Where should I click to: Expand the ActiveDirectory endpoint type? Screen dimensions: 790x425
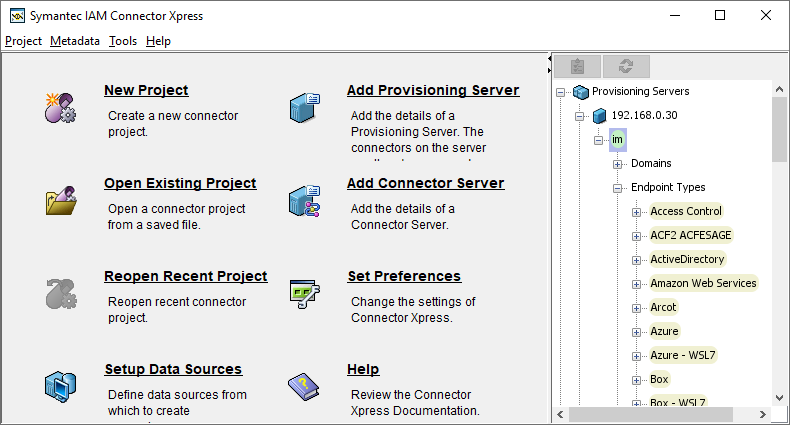tap(637, 259)
